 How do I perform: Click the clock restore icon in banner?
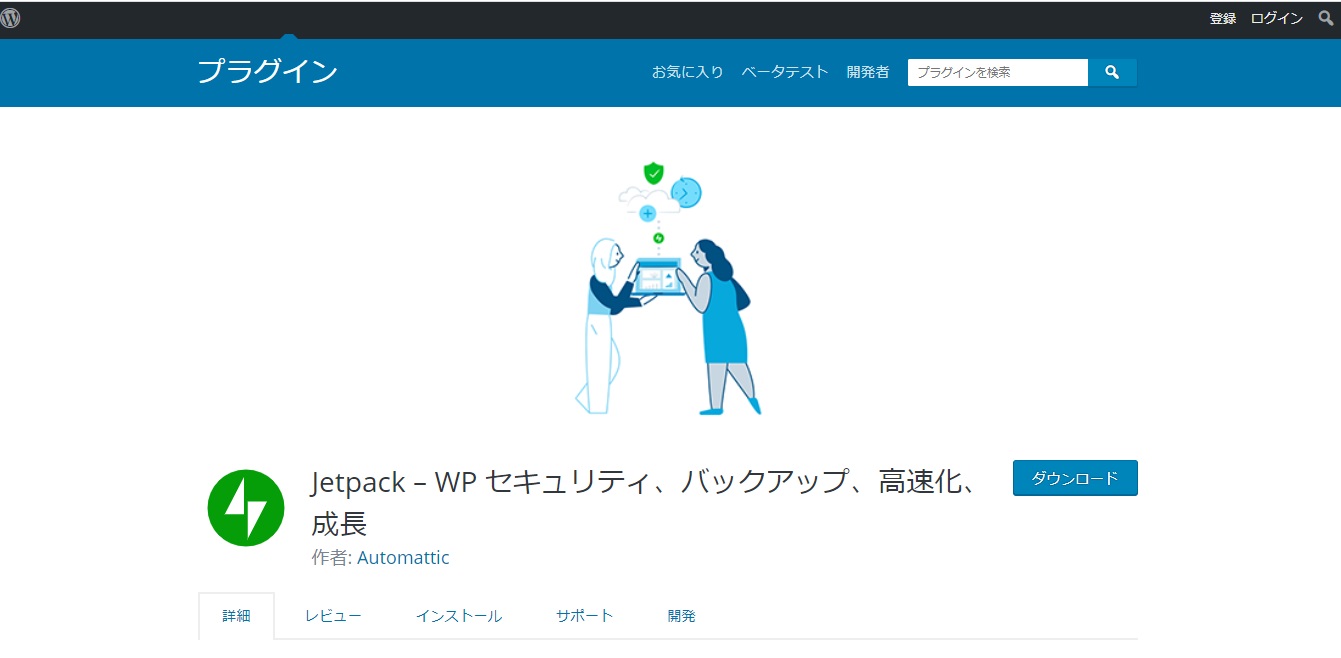click(x=686, y=192)
